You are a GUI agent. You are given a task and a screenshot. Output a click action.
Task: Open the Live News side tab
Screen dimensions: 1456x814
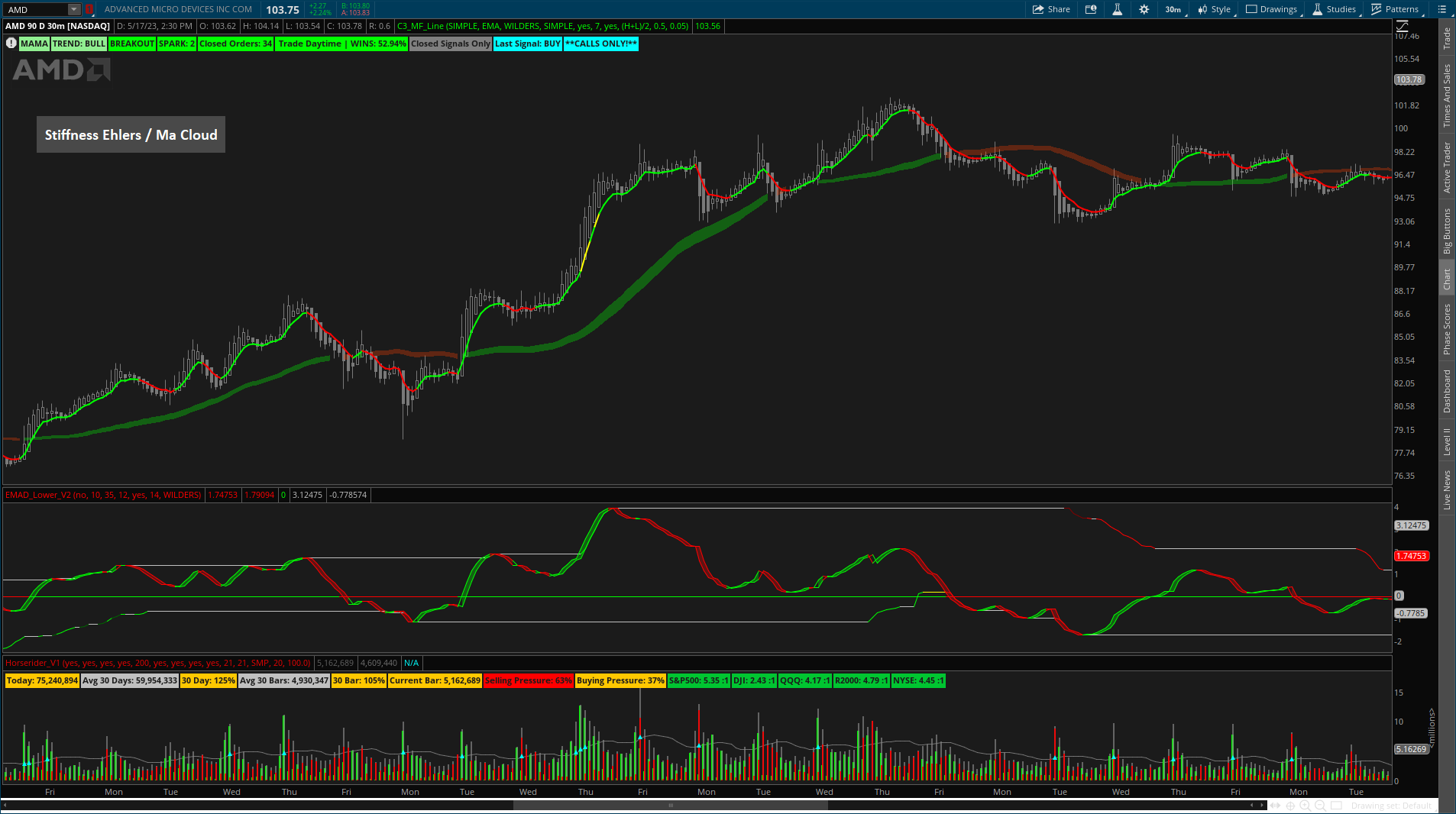point(1447,489)
